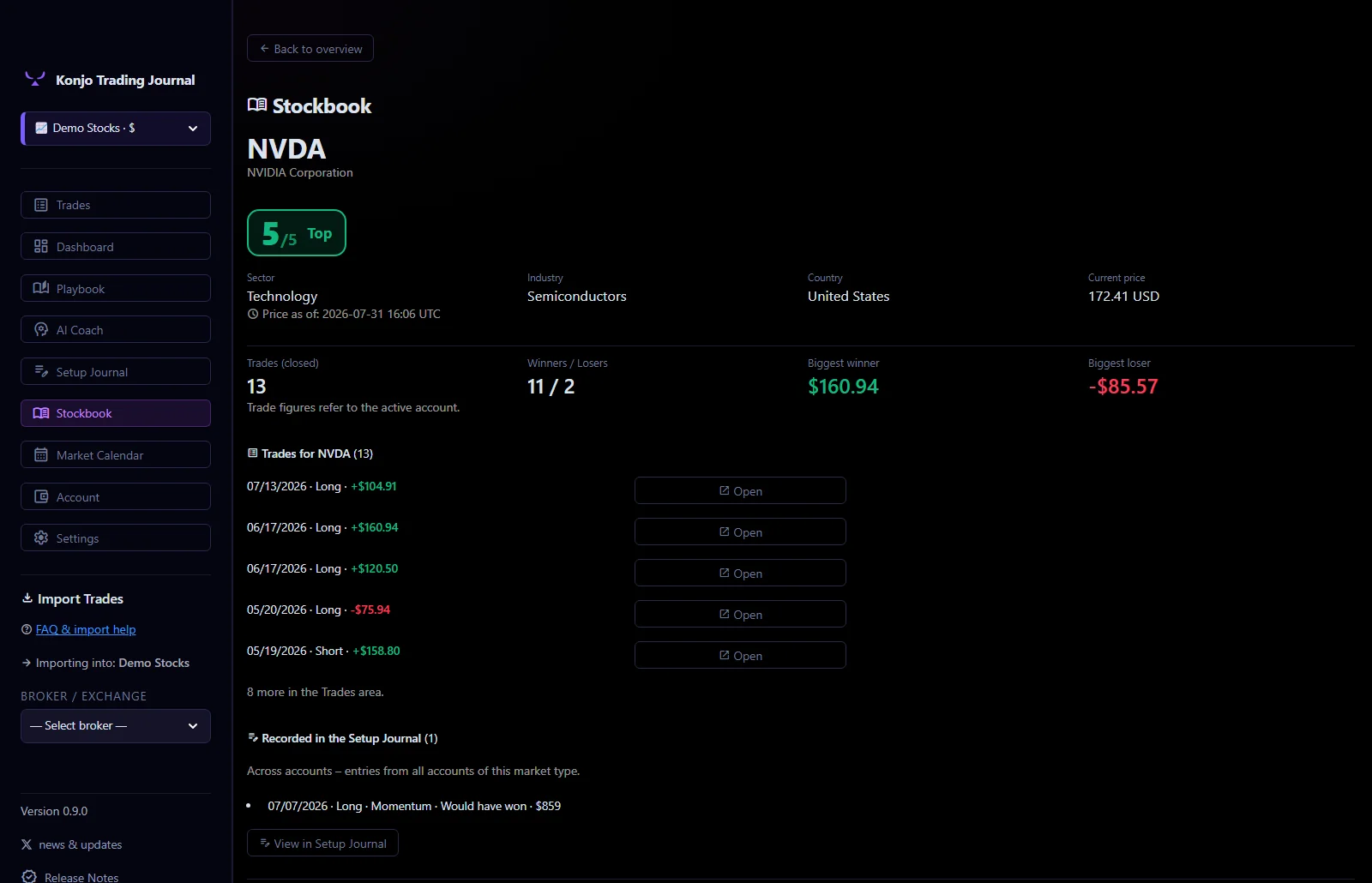The height and width of the screenshot is (883, 1372).
Task: Click the United States country value
Action: (x=849, y=296)
